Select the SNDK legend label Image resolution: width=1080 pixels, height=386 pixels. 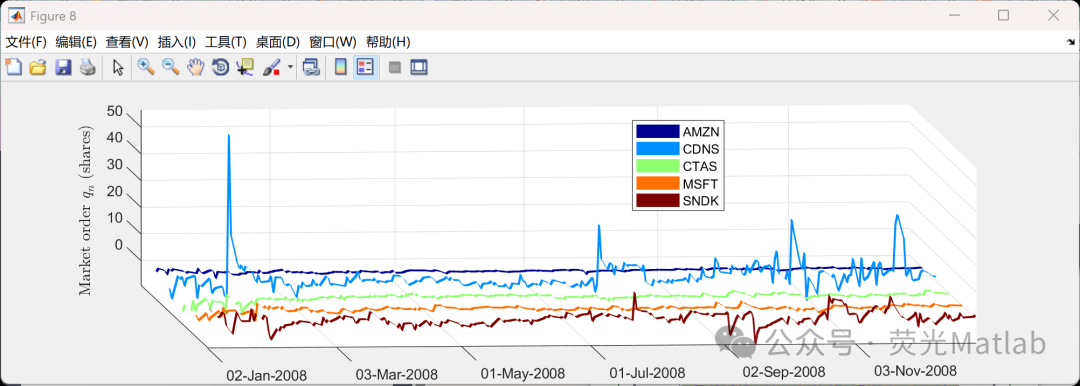(x=700, y=201)
